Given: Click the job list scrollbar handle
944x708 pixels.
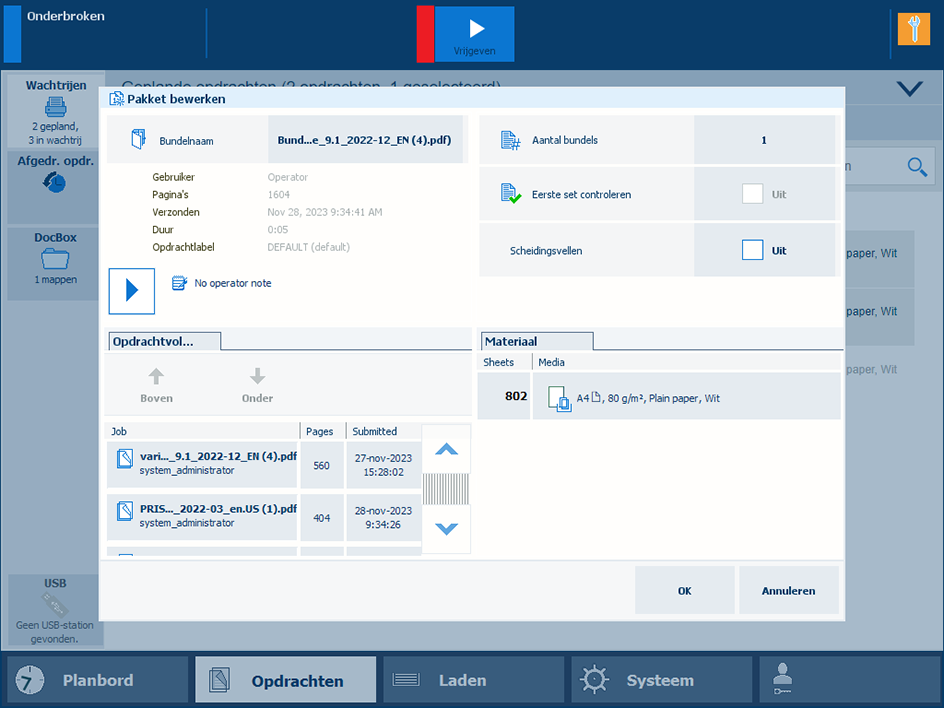Looking at the screenshot, I should click(x=446, y=489).
